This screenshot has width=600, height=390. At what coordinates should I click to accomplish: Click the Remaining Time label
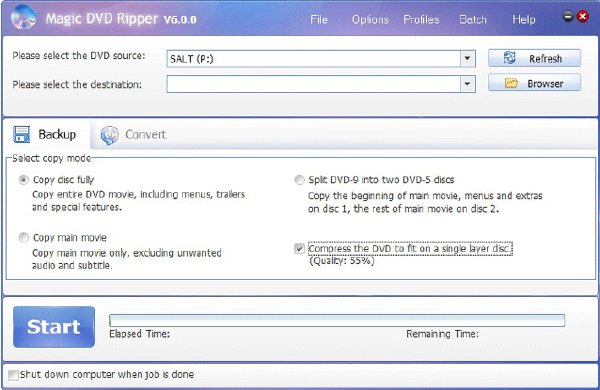pyautogui.click(x=442, y=334)
